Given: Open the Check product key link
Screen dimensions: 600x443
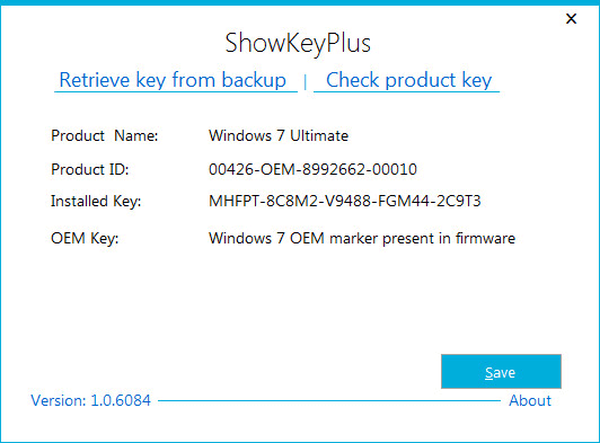Looking at the screenshot, I should coord(409,80).
